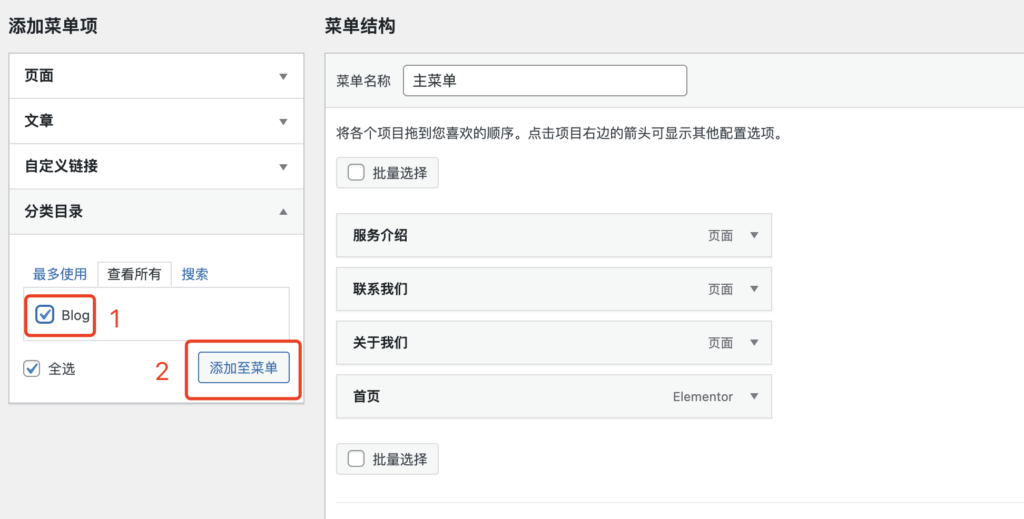Click into the 菜单名称 text field
1024x519 pixels.
545,81
